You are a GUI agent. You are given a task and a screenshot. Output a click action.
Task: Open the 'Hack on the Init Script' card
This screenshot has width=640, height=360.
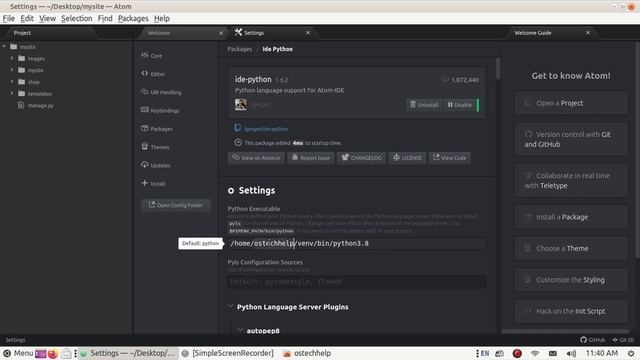(571, 311)
